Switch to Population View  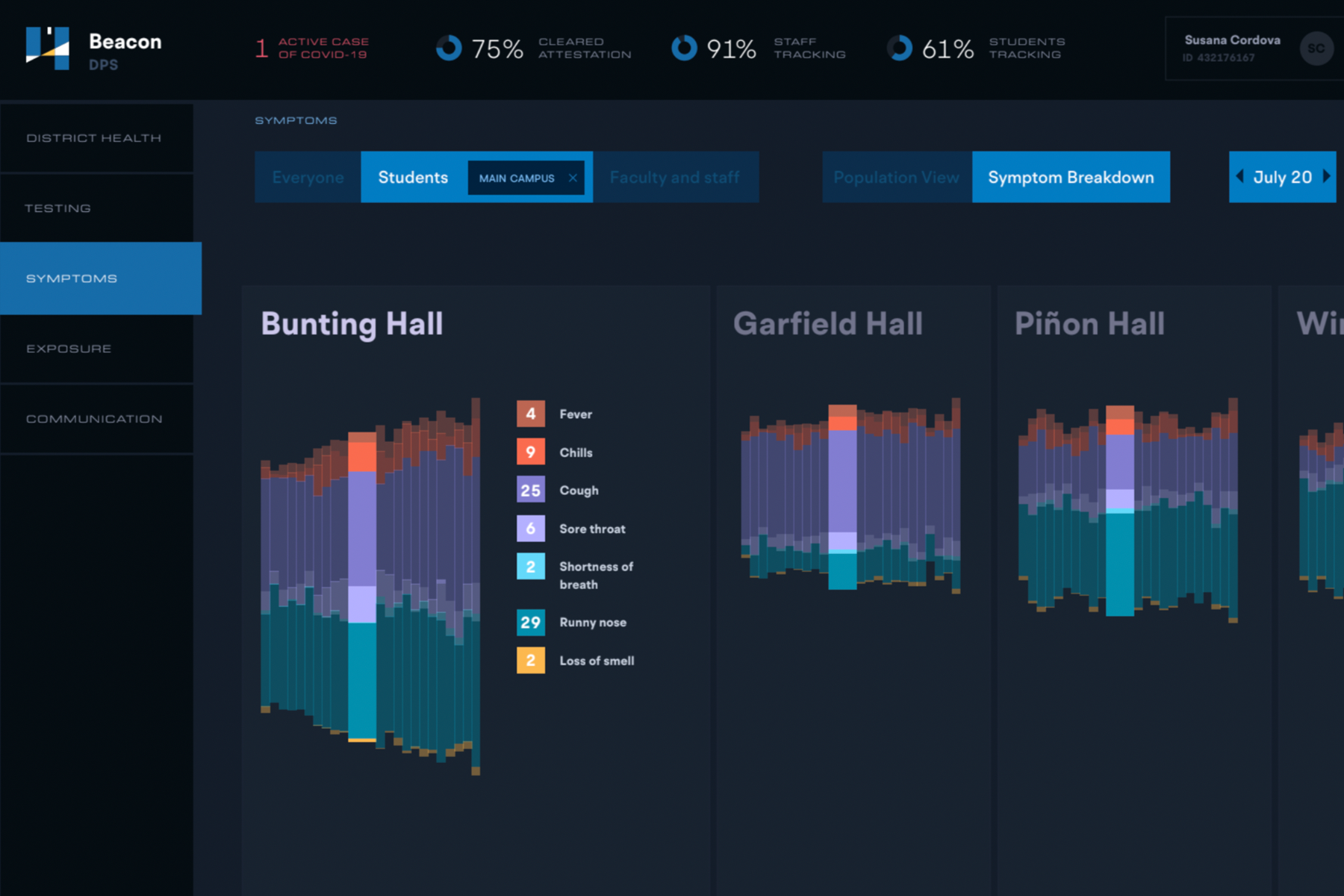[x=897, y=177]
